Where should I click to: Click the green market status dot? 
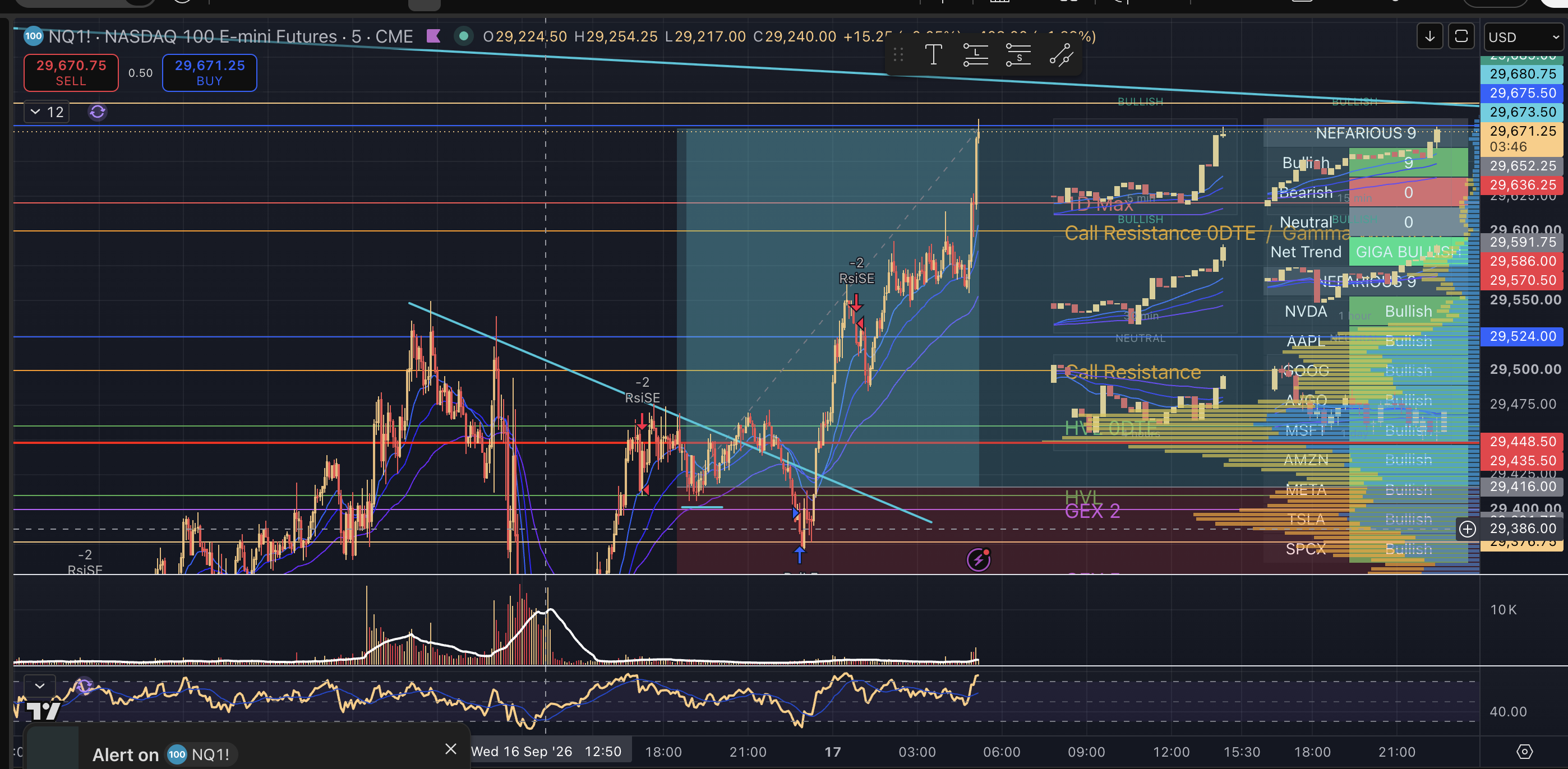[x=464, y=36]
